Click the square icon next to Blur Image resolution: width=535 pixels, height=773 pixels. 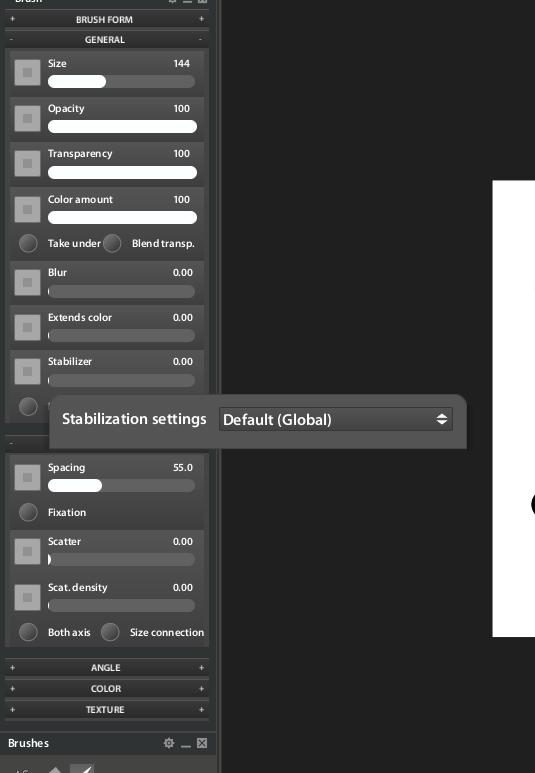click(27, 282)
